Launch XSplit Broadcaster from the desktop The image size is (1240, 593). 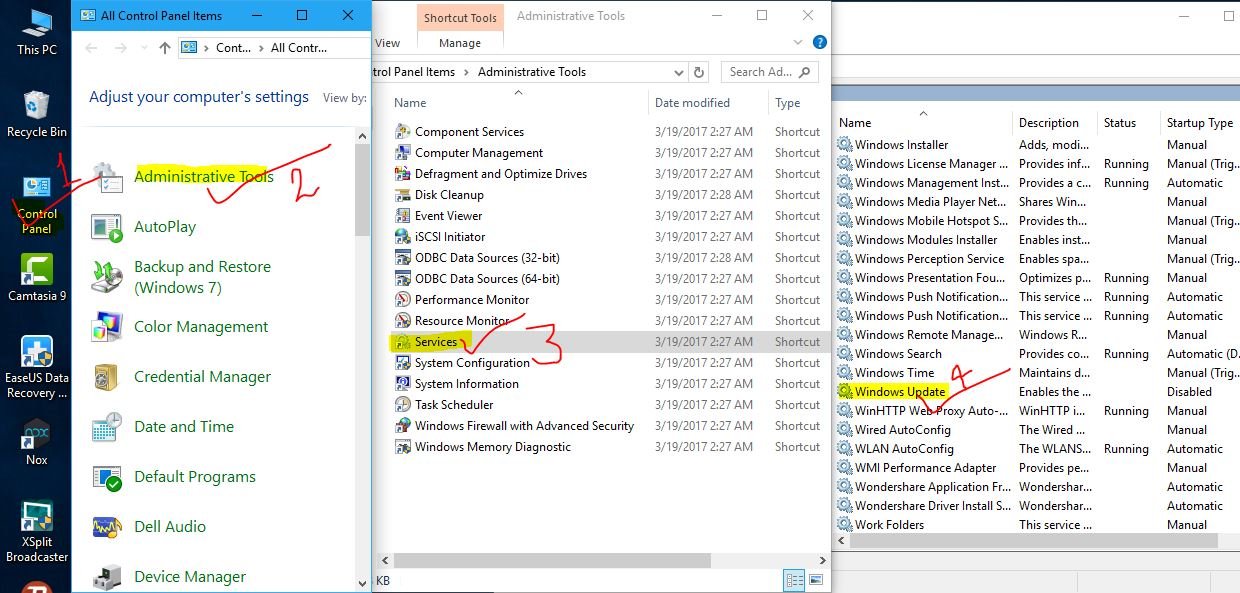[x=37, y=532]
